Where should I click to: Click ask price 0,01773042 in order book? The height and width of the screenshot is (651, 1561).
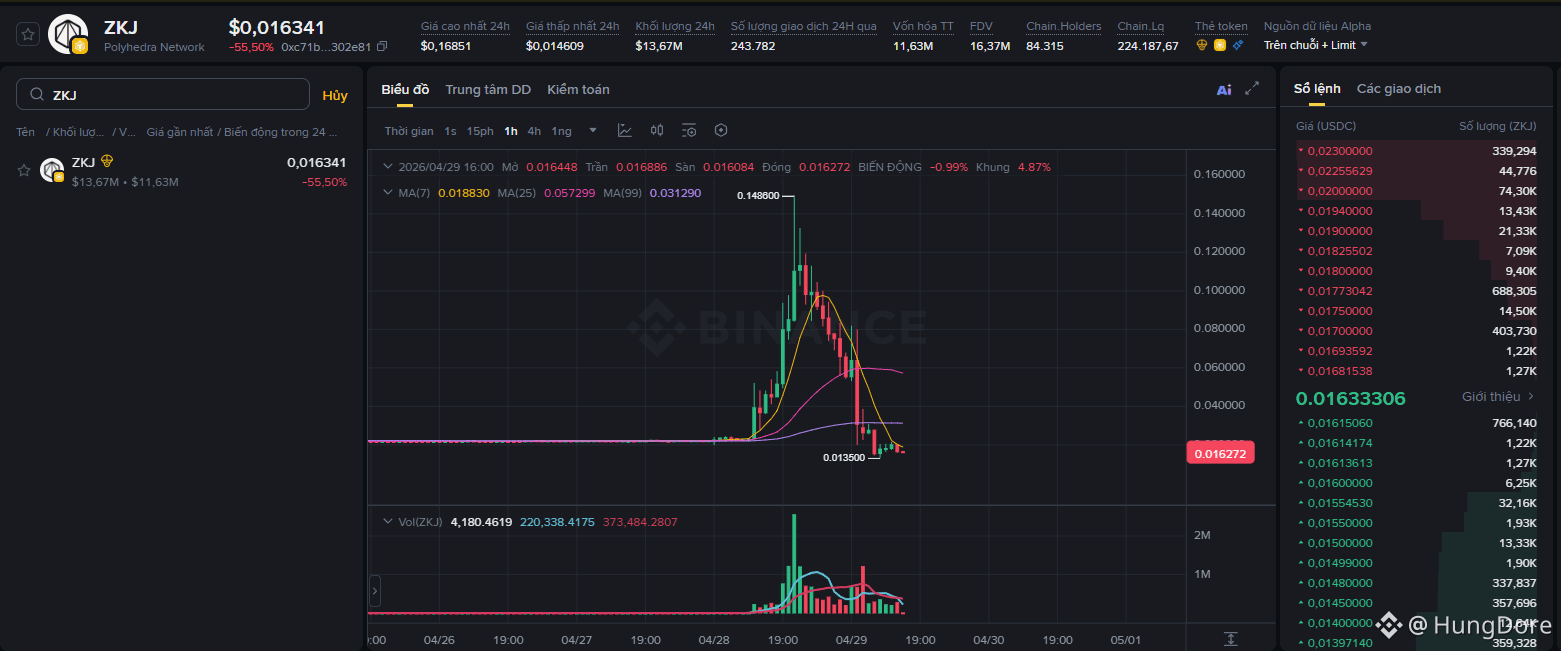pos(1340,291)
